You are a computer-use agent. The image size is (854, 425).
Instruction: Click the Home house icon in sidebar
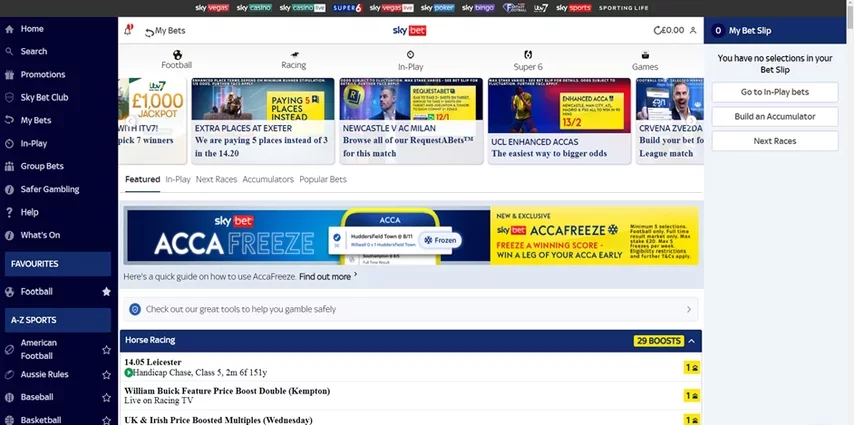coord(9,29)
